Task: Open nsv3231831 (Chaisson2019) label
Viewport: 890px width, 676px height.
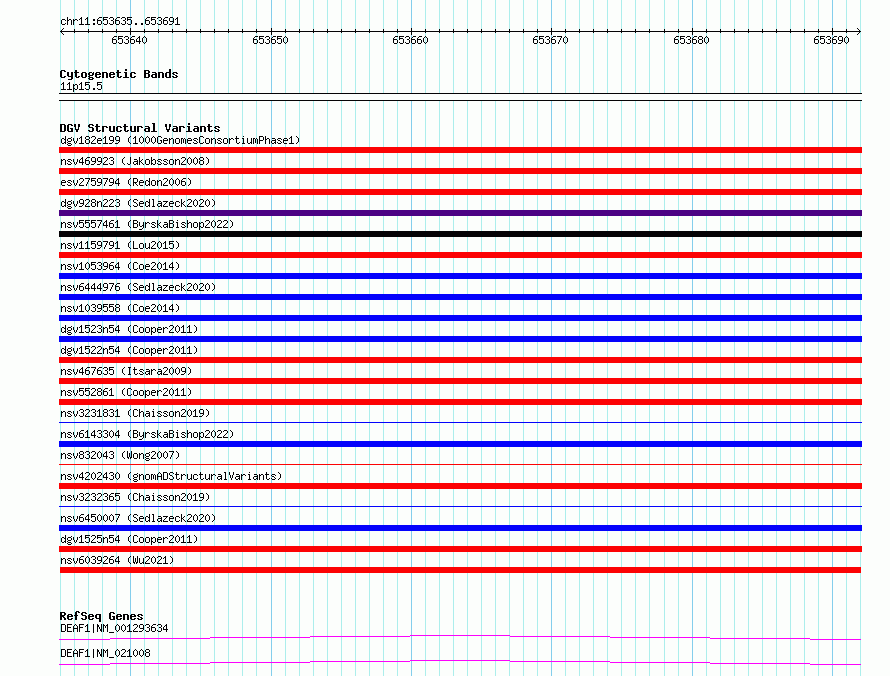Action: coord(135,413)
